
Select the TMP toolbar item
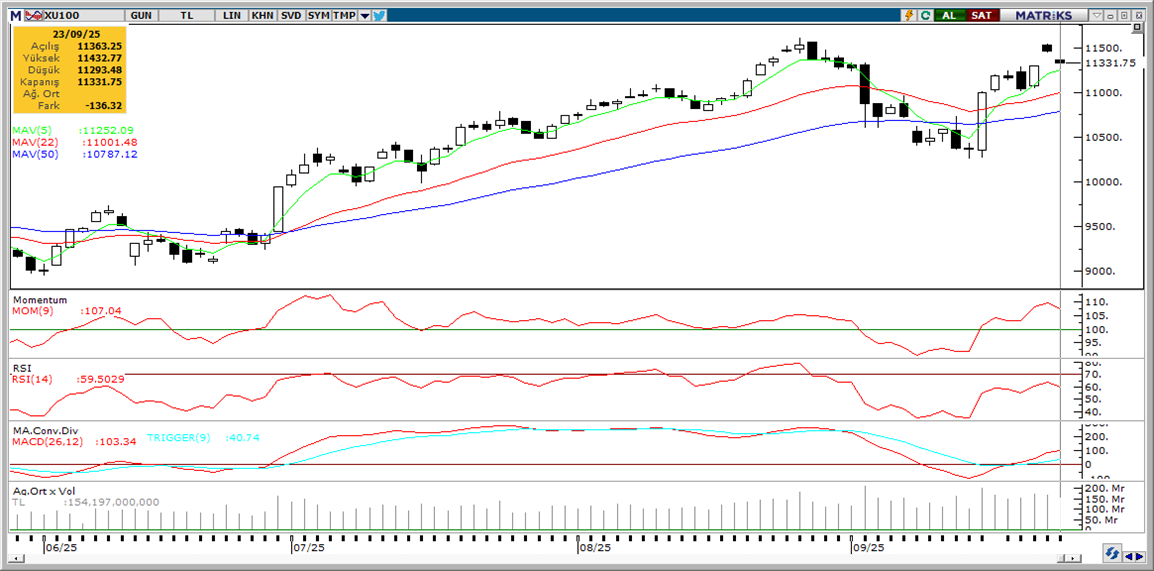(x=344, y=15)
